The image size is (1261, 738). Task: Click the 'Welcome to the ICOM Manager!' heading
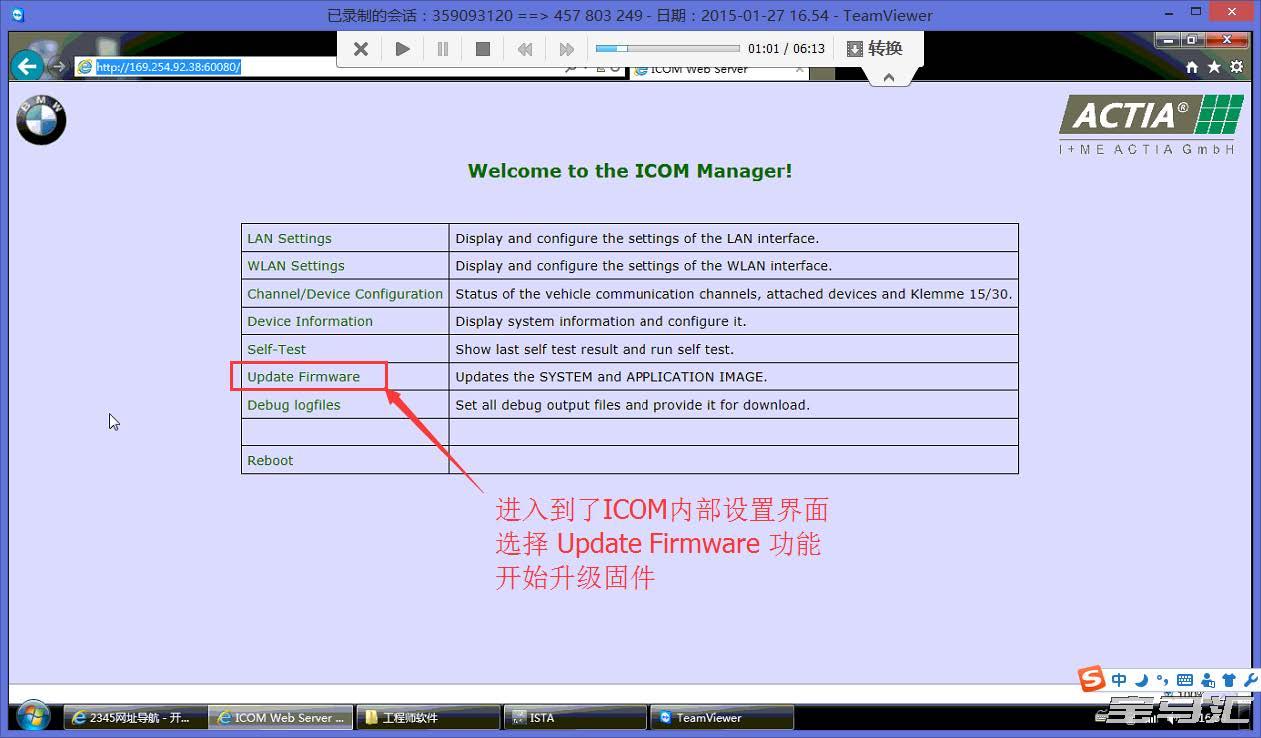(630, 171)
